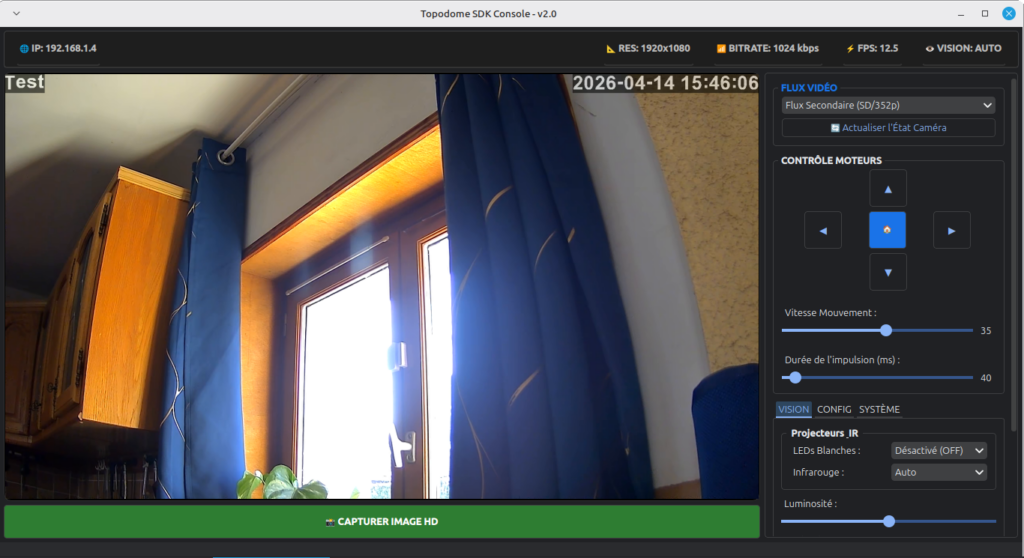Switch to the CONFIG tab
1024x558 pixels.
coord(834,409)
